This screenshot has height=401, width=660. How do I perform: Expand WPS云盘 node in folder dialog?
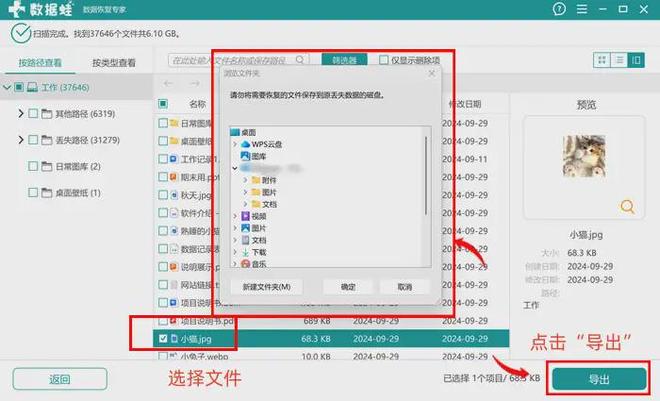(235, 144)
